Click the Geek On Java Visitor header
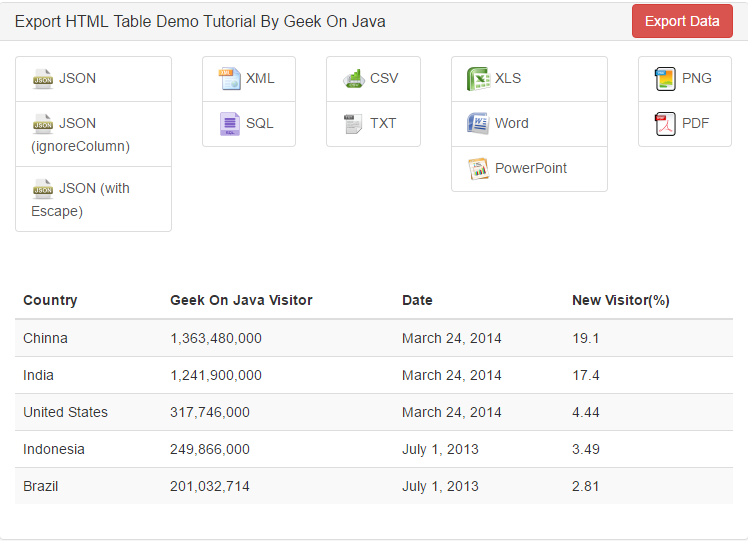748x541 pixels. 241,300
